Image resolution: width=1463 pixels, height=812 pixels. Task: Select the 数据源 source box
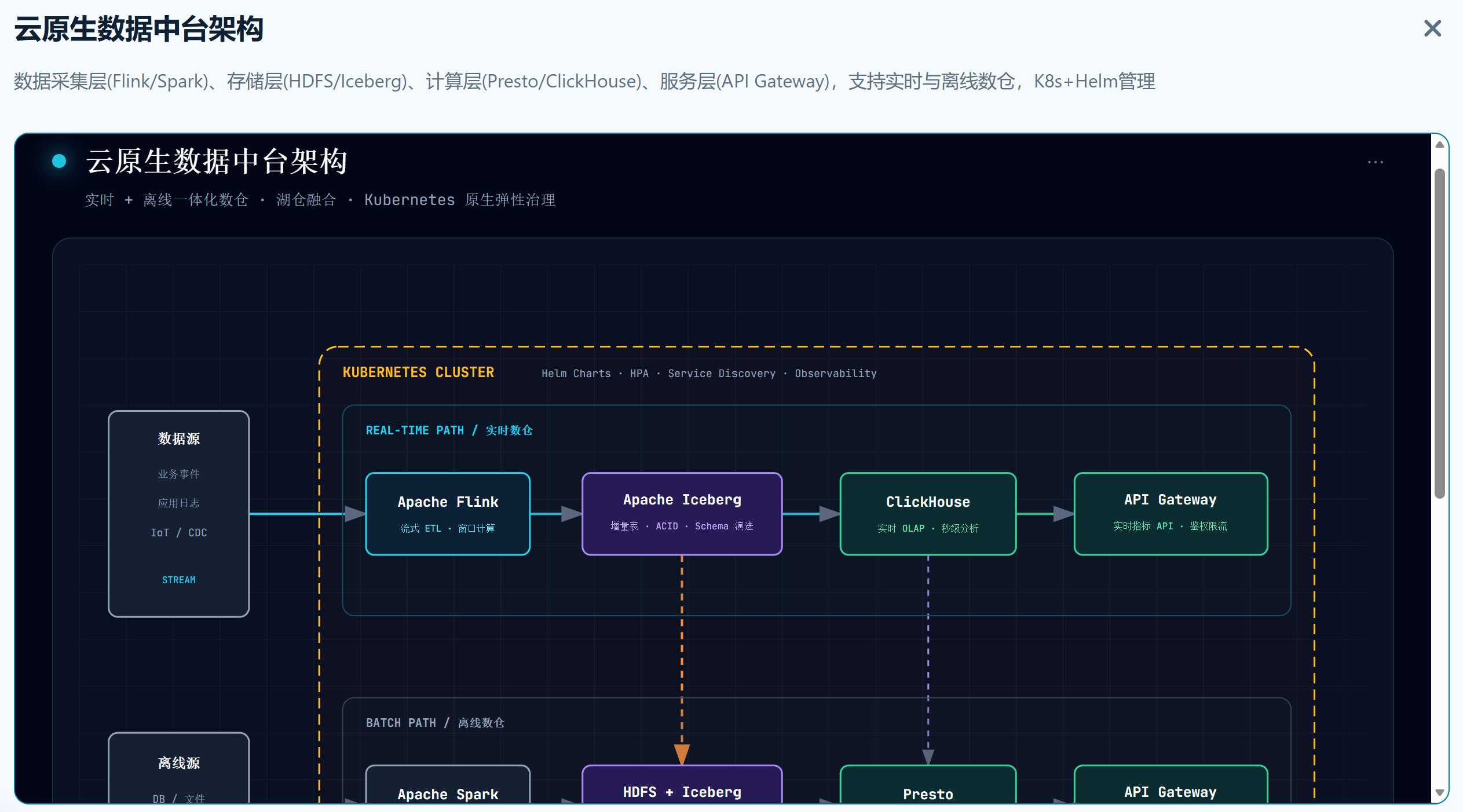tap(179, 514)
